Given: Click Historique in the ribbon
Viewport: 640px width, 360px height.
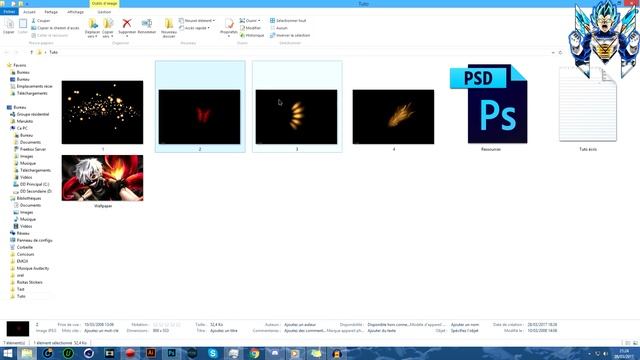Looking at the screenshot, I should [x=252, y=35].
